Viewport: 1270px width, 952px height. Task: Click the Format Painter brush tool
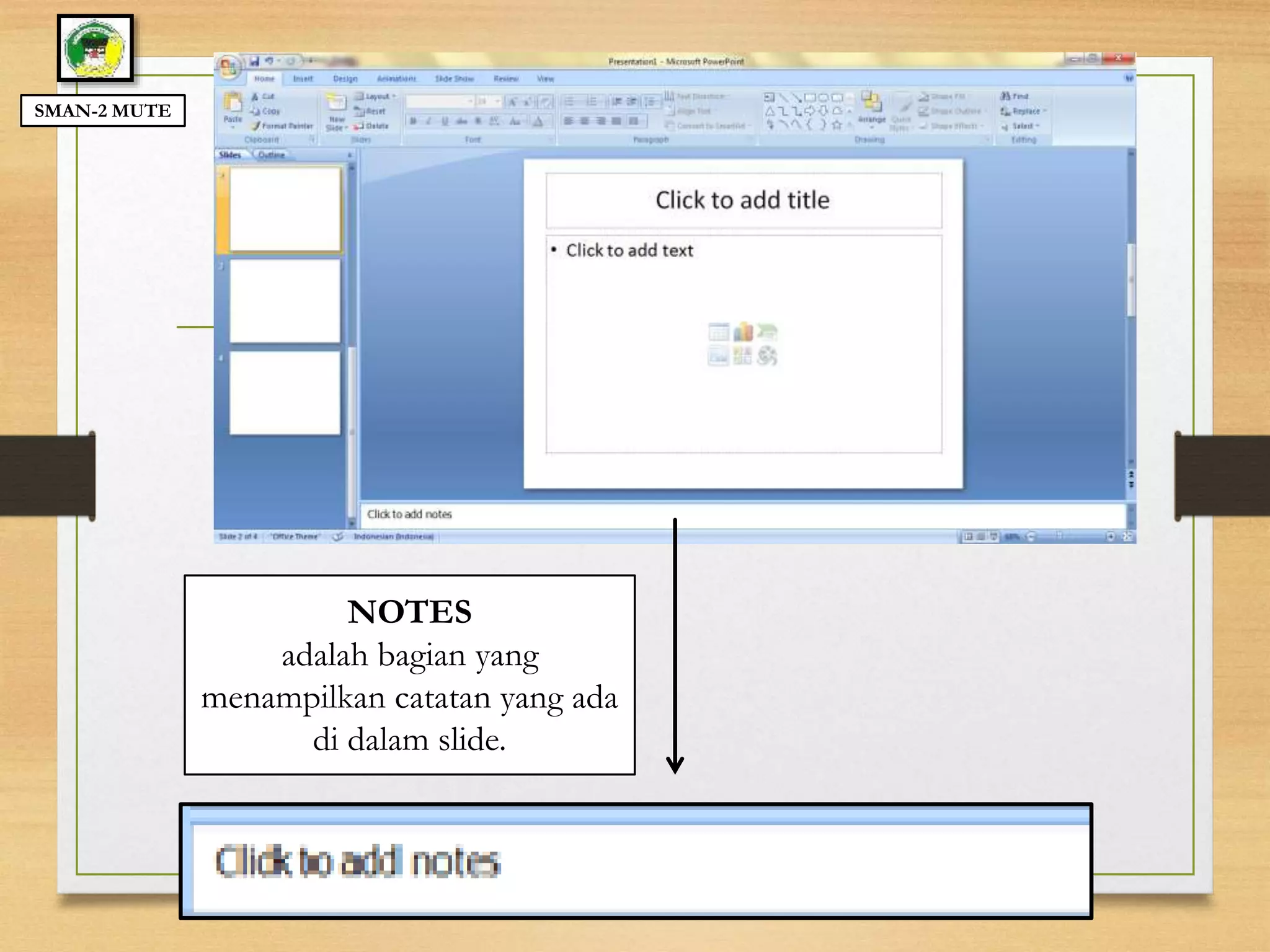(255, 126)
